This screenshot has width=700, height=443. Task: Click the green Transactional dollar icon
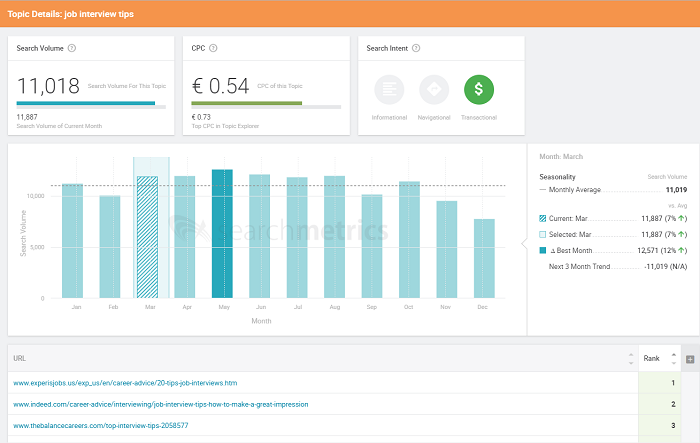pos(479,91)
